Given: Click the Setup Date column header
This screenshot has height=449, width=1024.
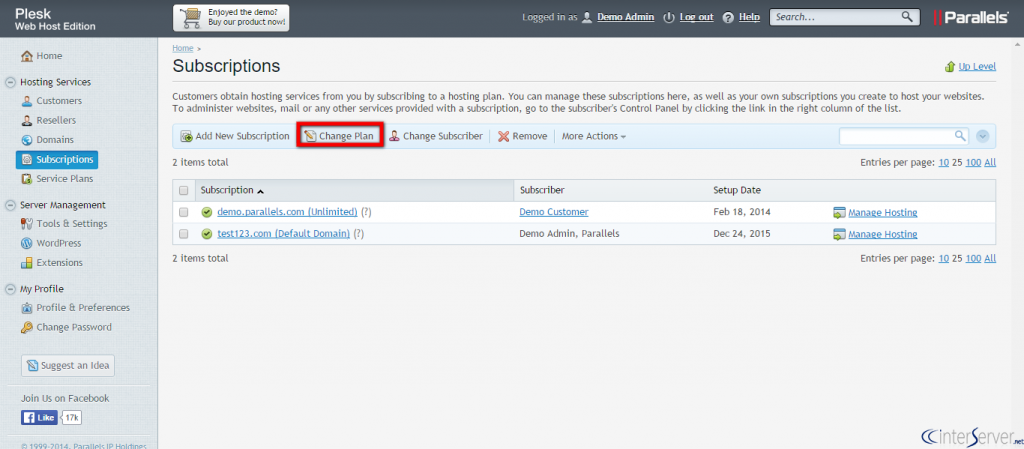Looking at the screenshot, I should point(737,191).
